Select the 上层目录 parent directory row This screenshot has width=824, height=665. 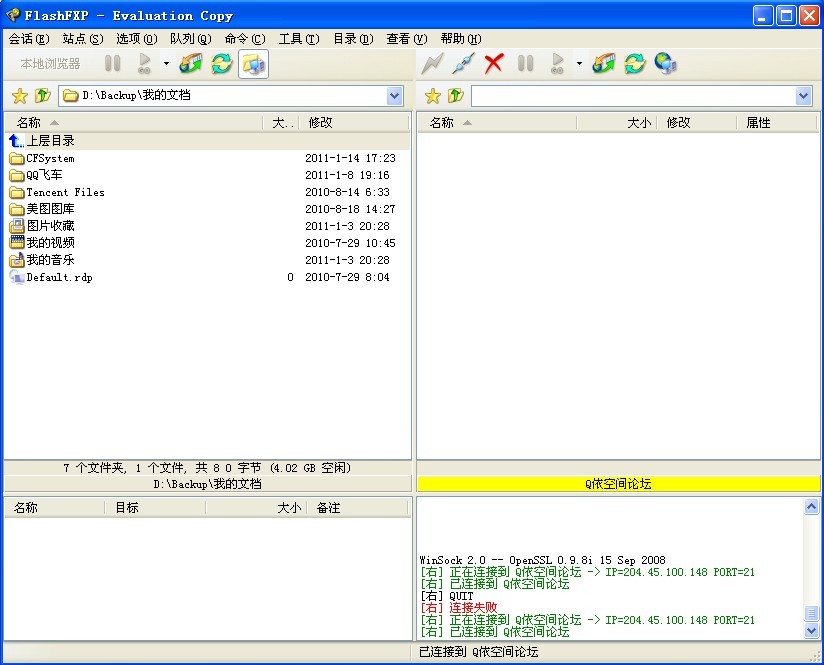208,141
